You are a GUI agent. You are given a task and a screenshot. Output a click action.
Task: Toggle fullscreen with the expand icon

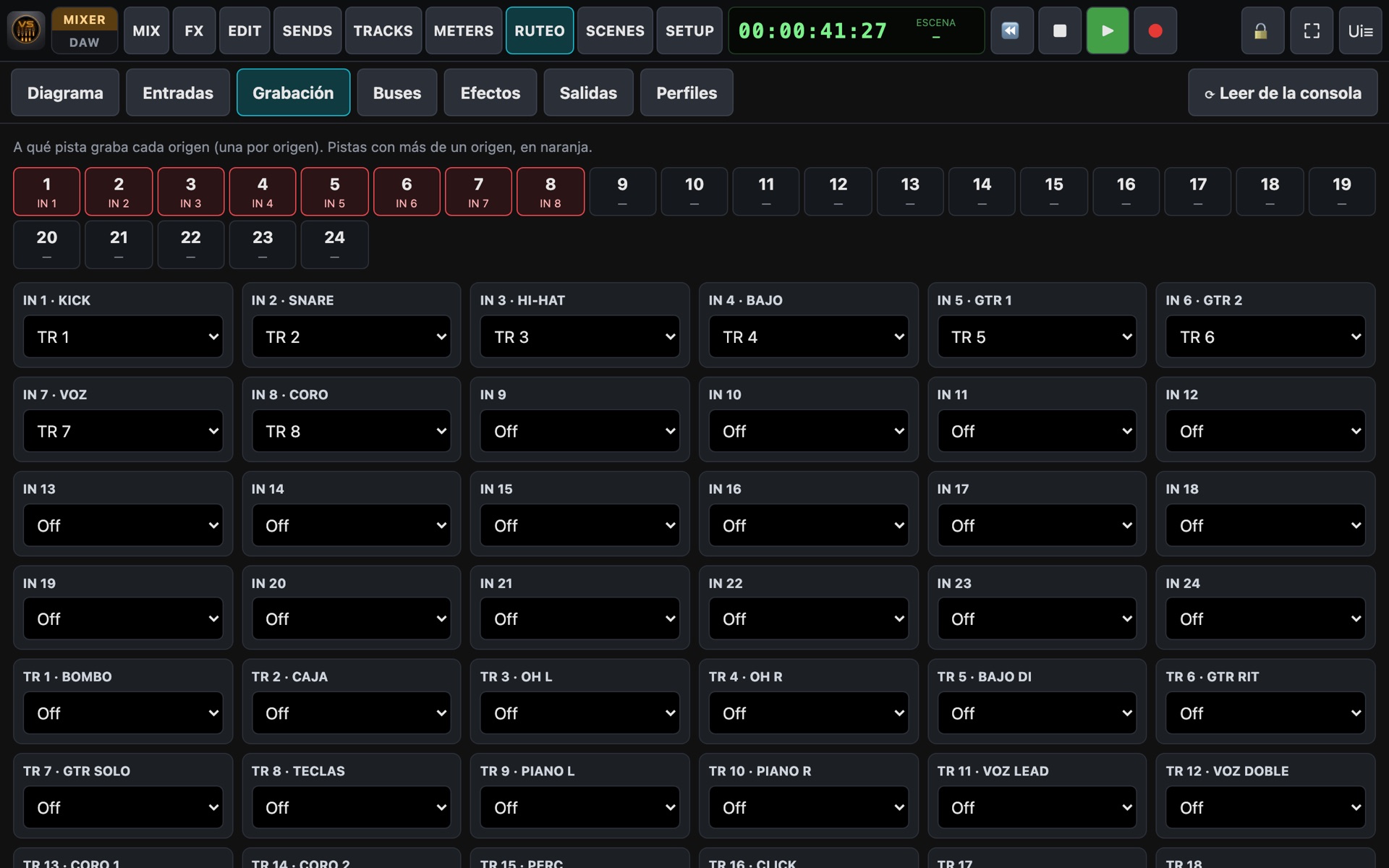pyautogui.click(x=1312, y=30)
